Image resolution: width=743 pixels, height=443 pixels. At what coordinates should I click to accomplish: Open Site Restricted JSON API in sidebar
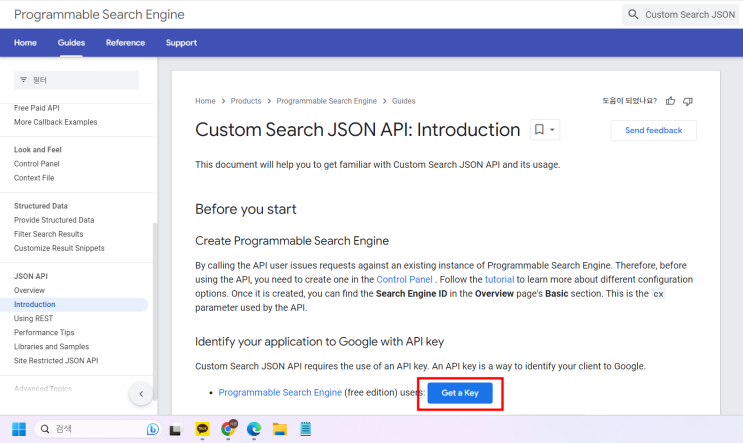tap(56, 361)
